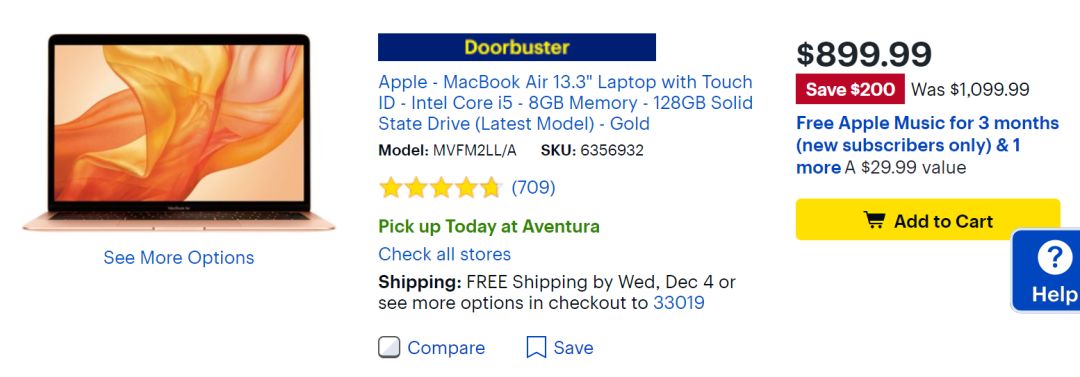Click the Compare label text

point(446,348)
